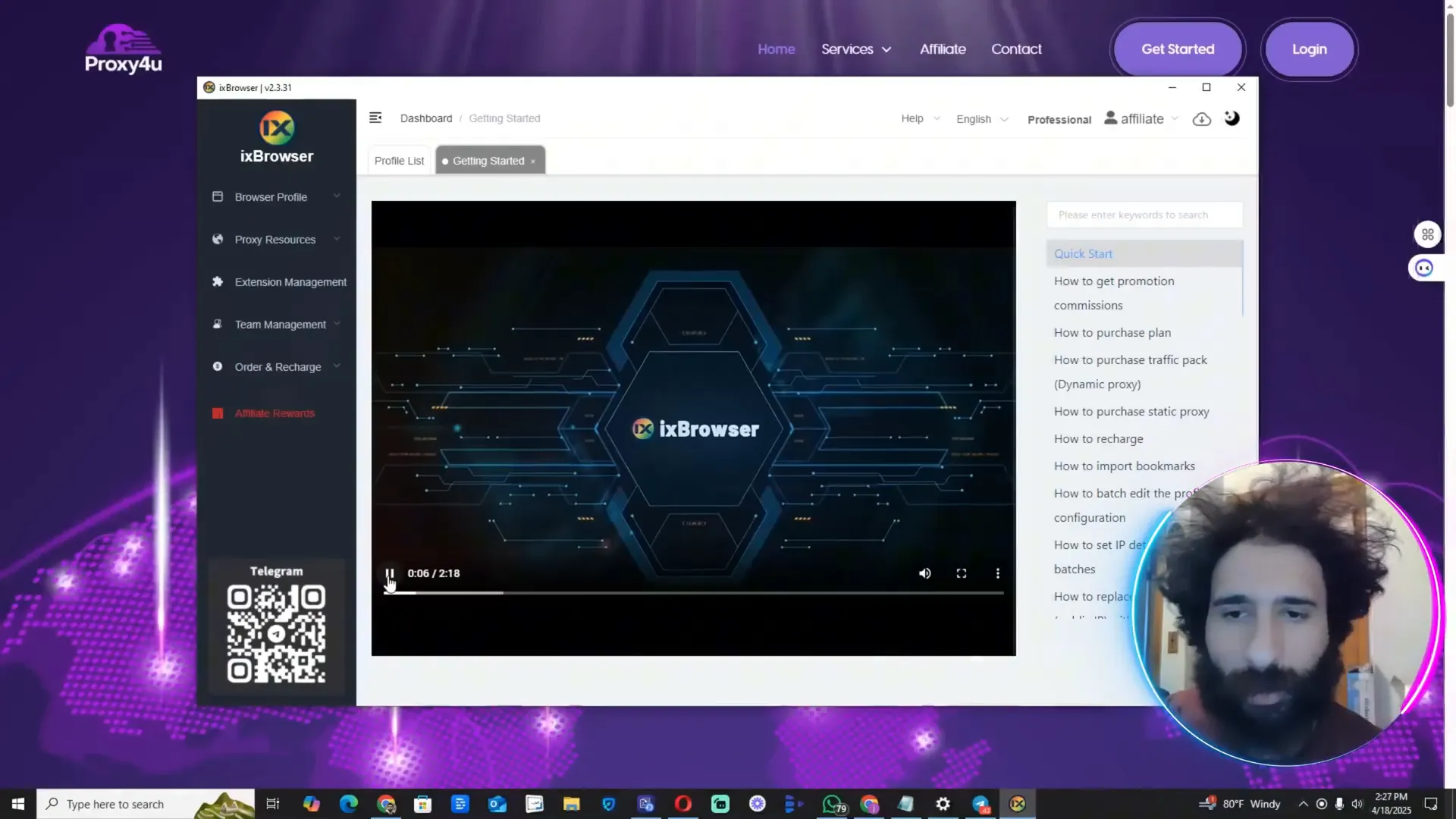Open Affiliate page on Proxy4u navigation

coord(943,49)
